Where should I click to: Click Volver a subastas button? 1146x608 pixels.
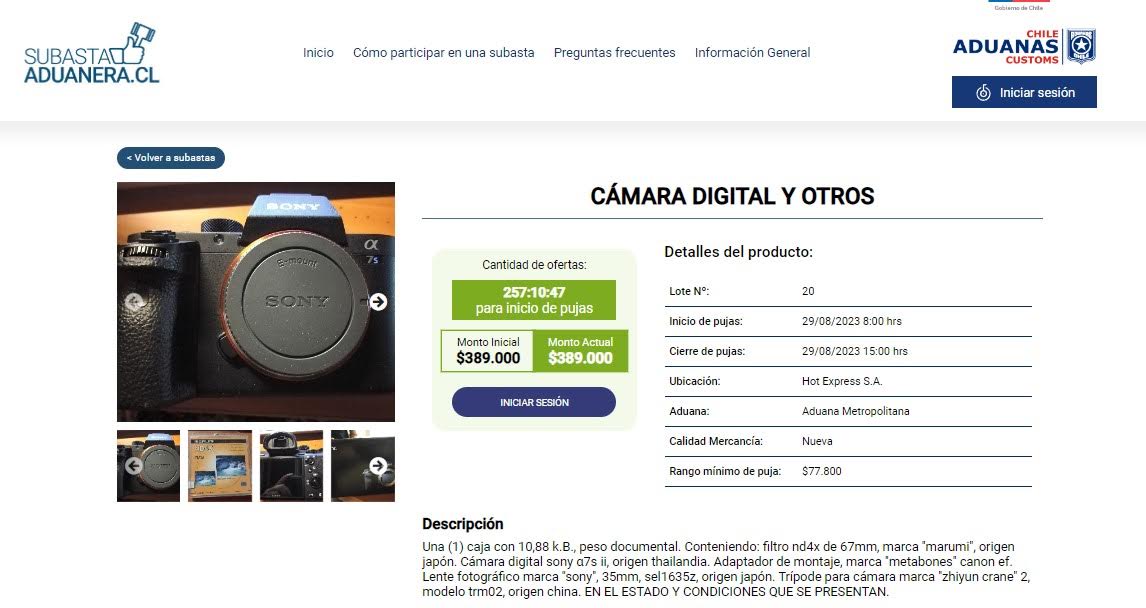click(171, 158)
